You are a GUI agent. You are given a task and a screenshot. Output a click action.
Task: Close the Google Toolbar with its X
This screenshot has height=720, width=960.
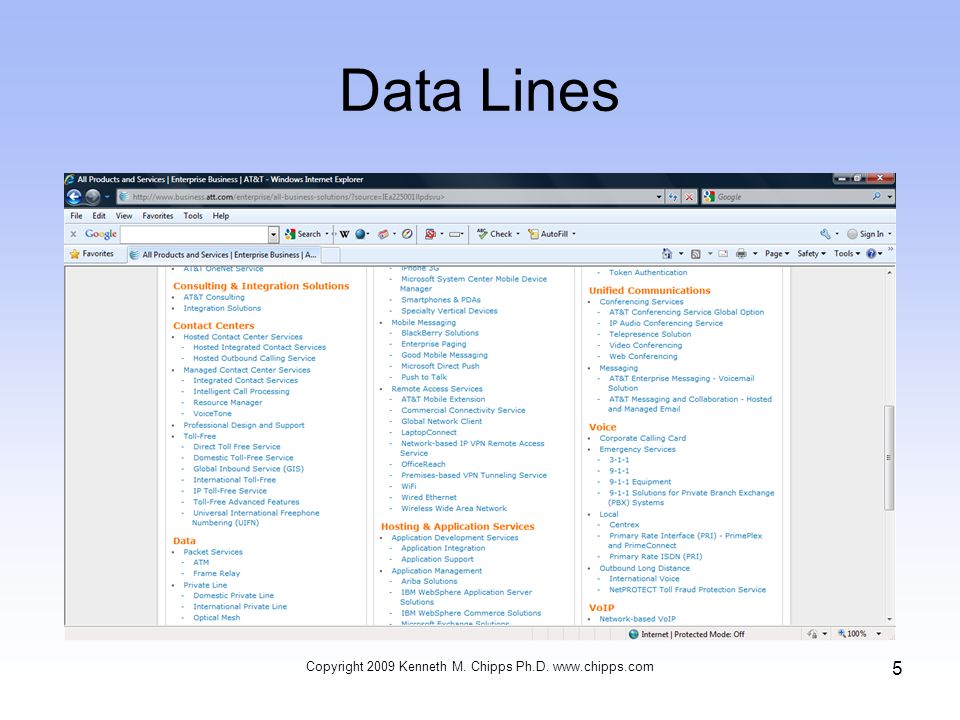point(73,234)
